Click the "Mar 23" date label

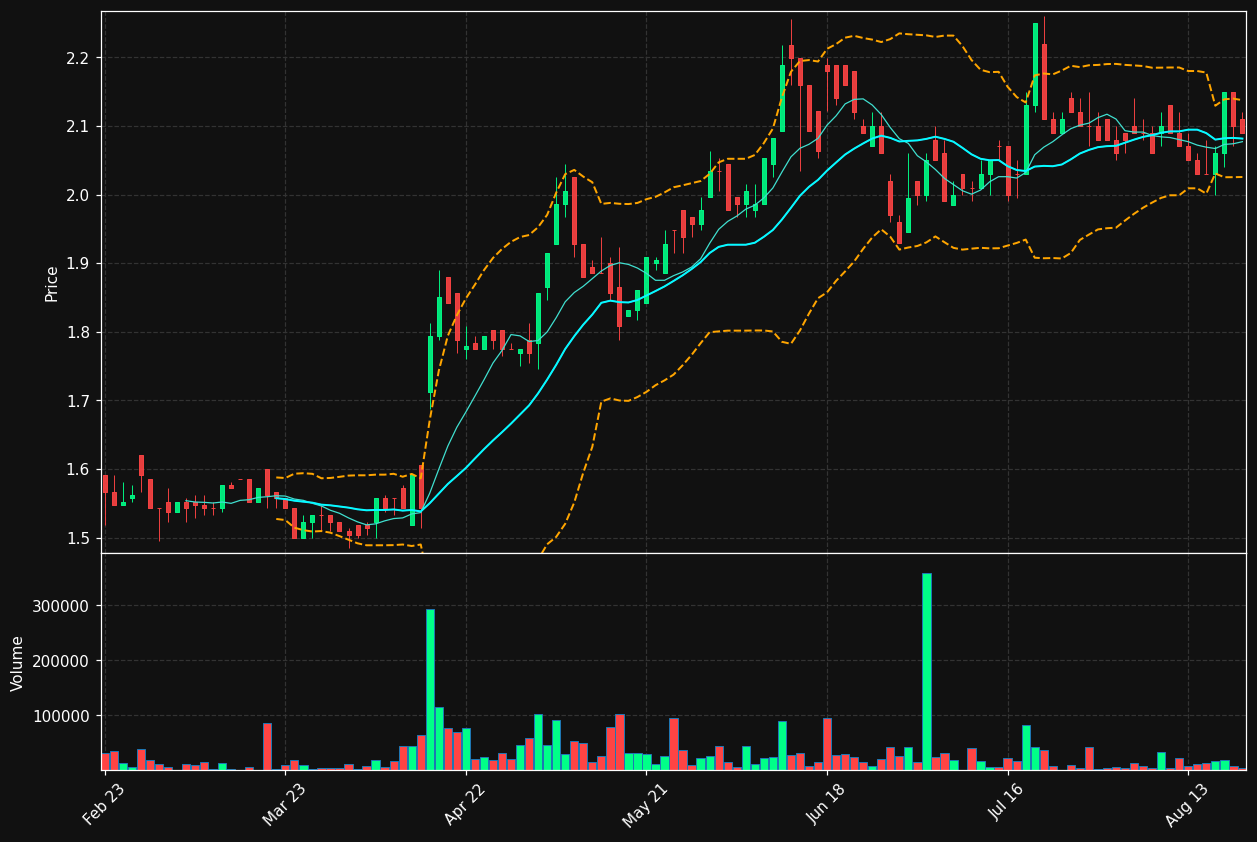pyautogui.click(x=285, y=804)
